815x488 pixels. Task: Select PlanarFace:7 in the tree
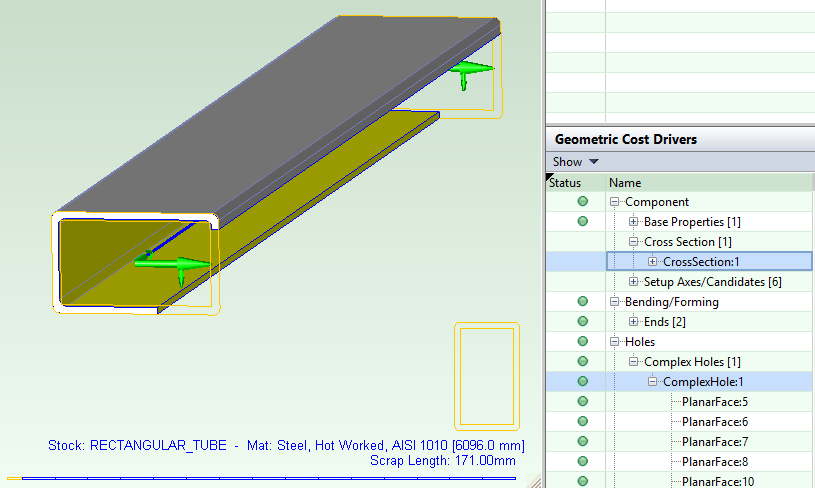point(715,442)
